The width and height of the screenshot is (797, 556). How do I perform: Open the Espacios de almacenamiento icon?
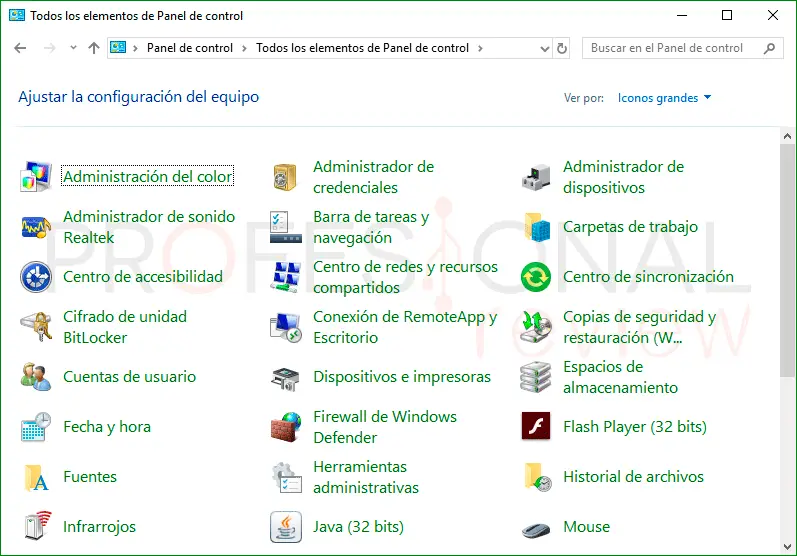tap(536, 377)
